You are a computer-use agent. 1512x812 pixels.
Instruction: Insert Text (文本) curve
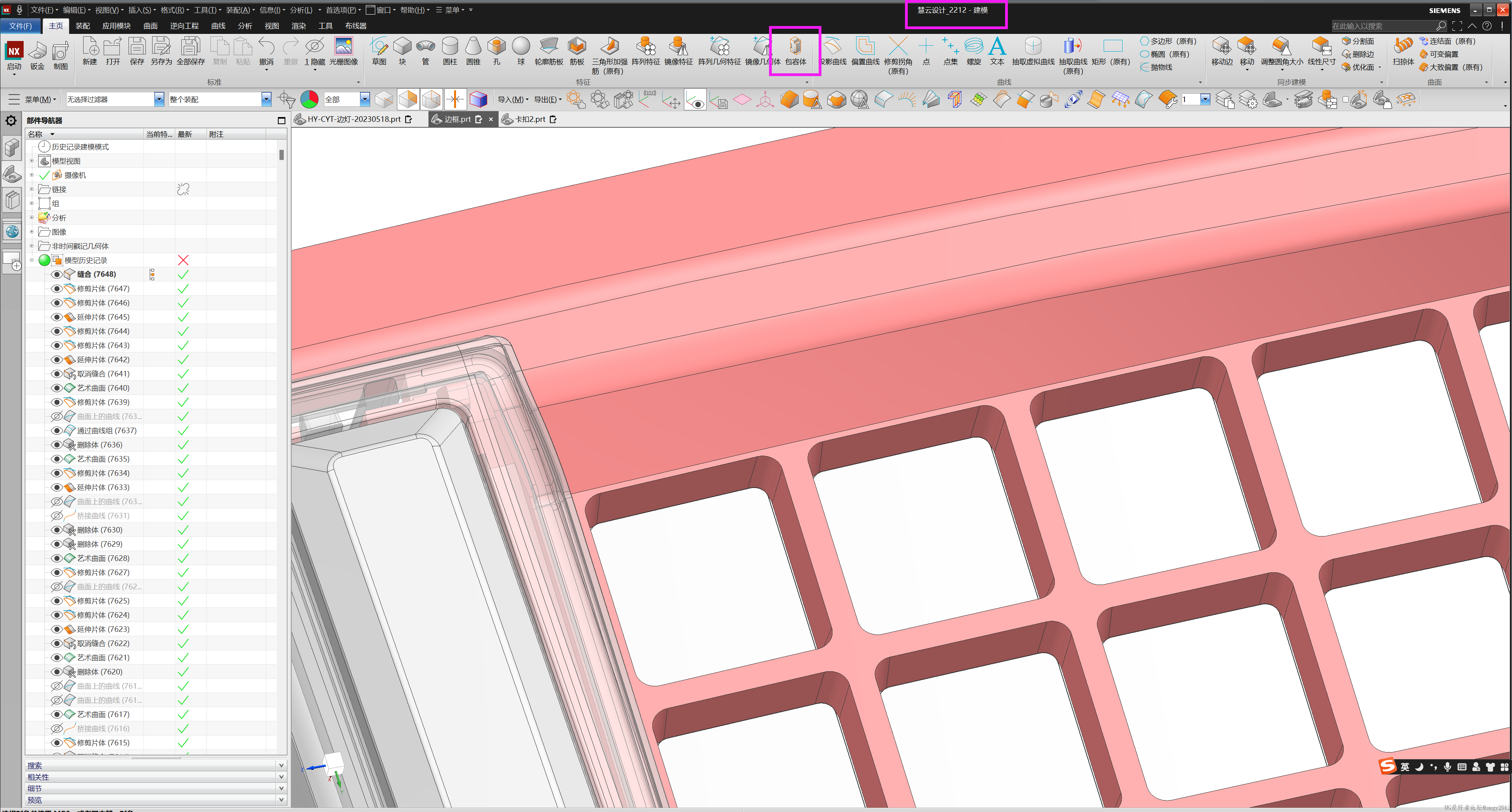pyautogui.click(x=997, y=51)
